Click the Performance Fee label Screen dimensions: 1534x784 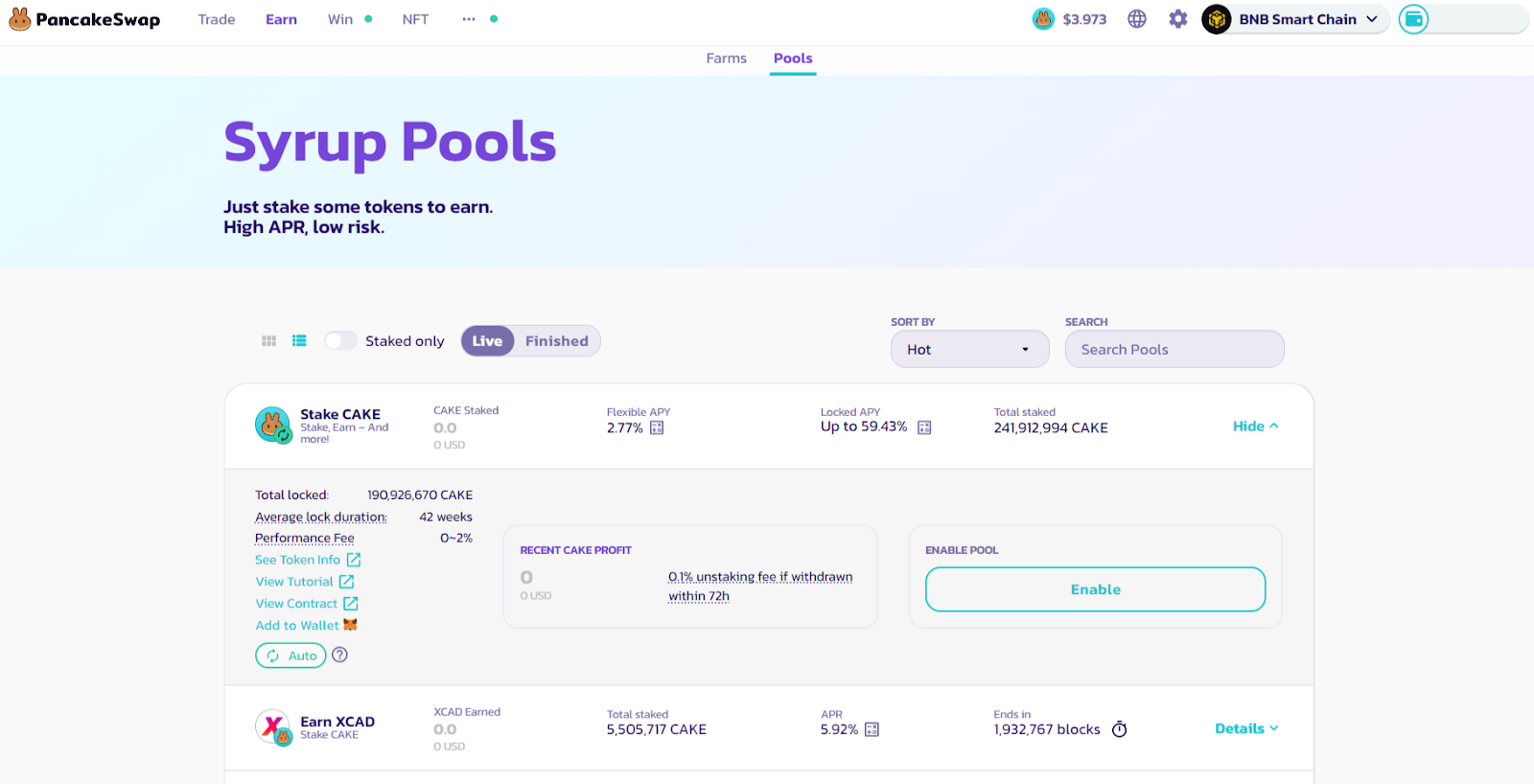[305, 539]
